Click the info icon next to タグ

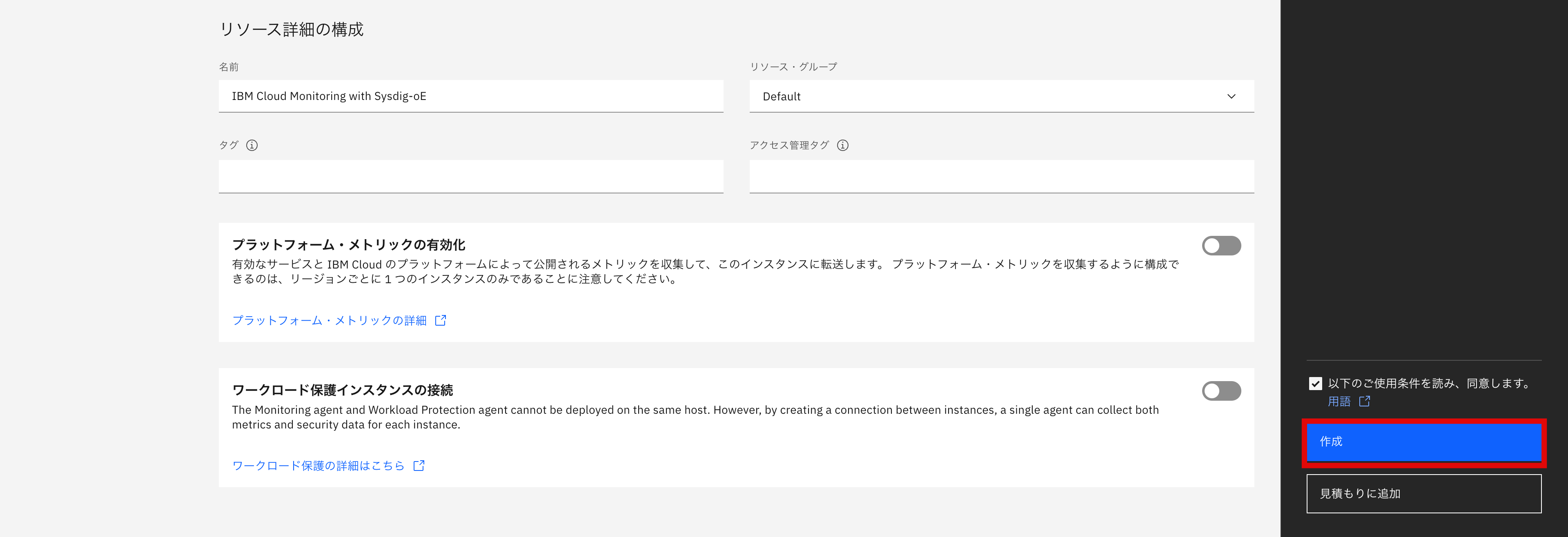pyautogui.click(x=252, y=145)
